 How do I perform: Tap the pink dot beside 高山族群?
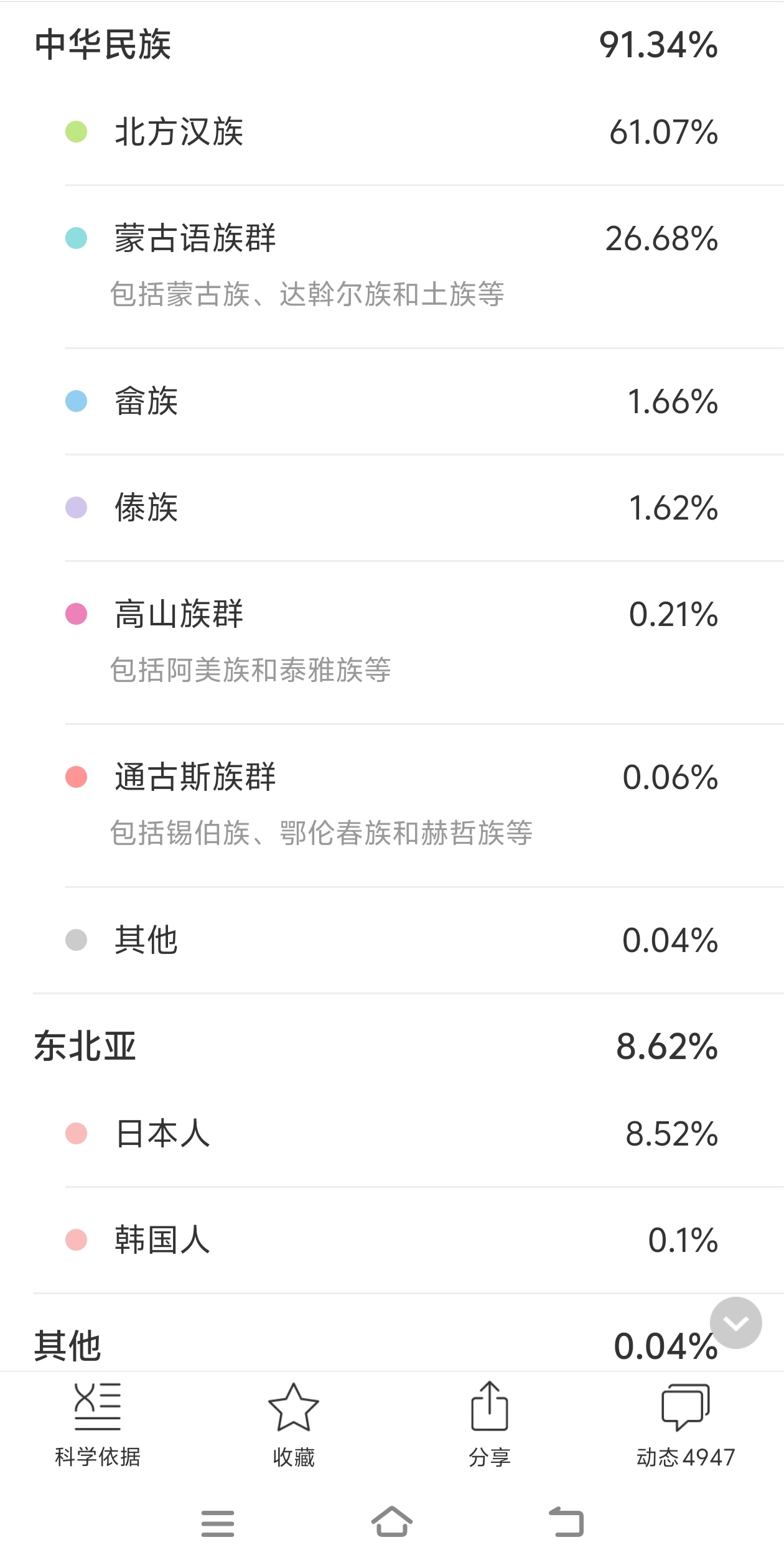pyautogui.click(x=77, y=614)
